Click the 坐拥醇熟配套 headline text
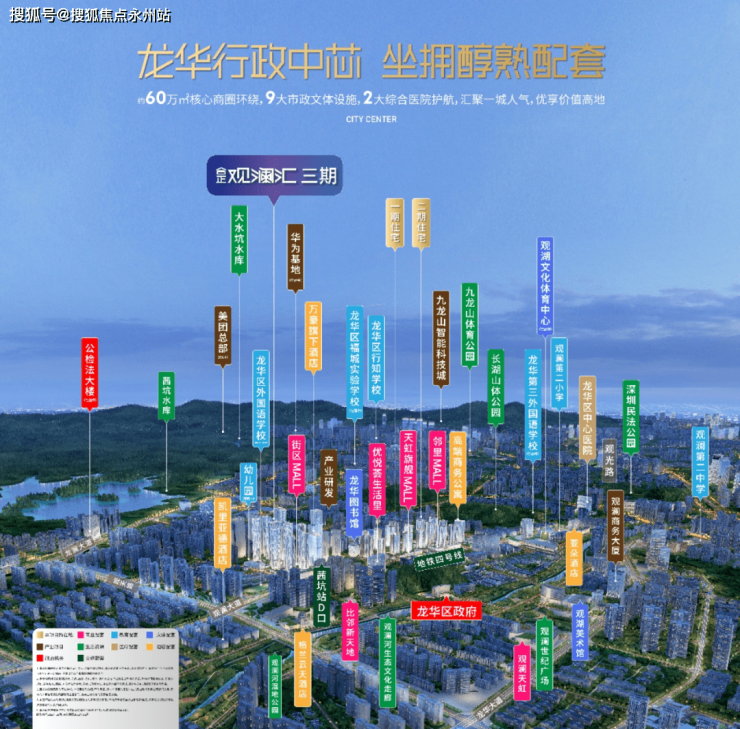 pyautogui.click(x=494, y=61)
